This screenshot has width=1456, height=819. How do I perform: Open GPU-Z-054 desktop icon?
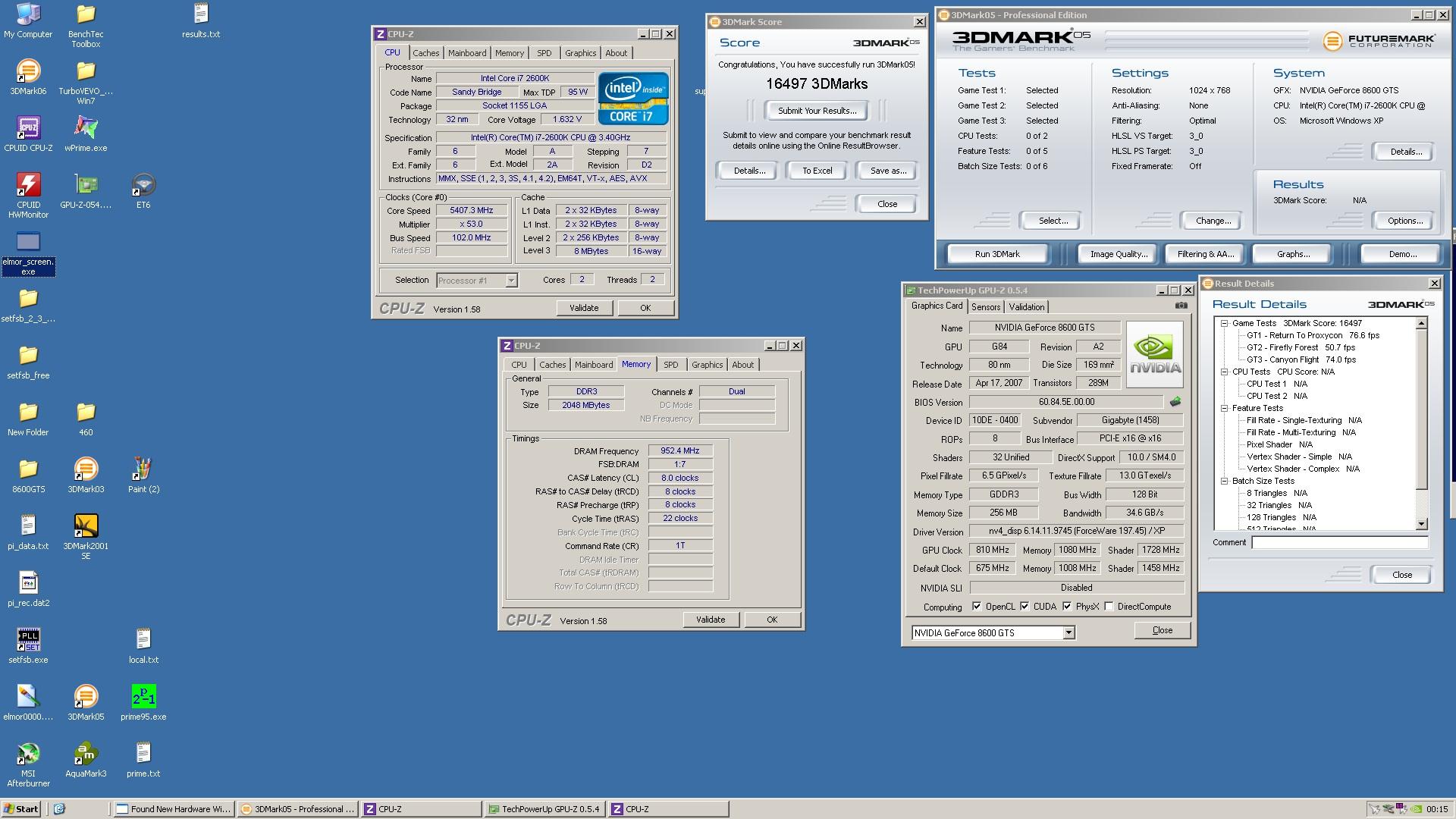point(86,191)
